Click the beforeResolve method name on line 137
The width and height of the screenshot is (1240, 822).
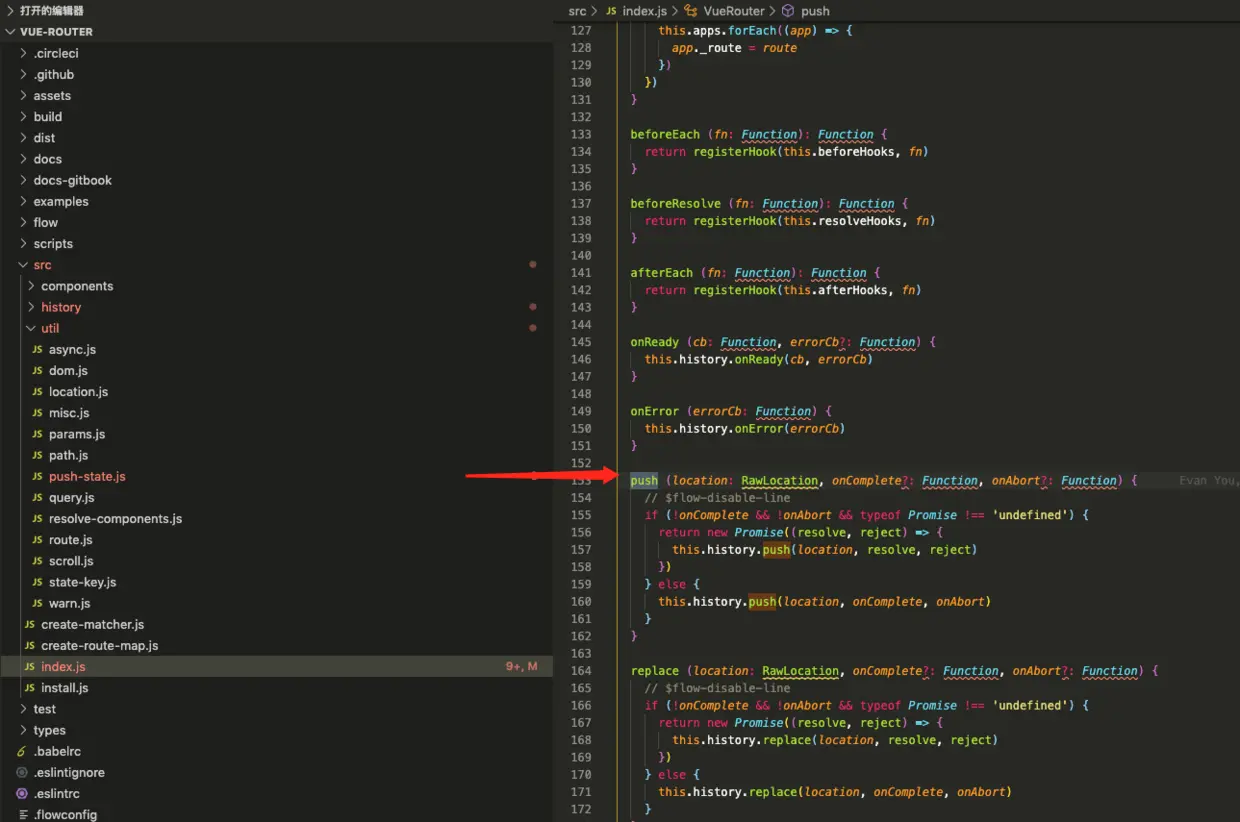click(x=675, y=204)
